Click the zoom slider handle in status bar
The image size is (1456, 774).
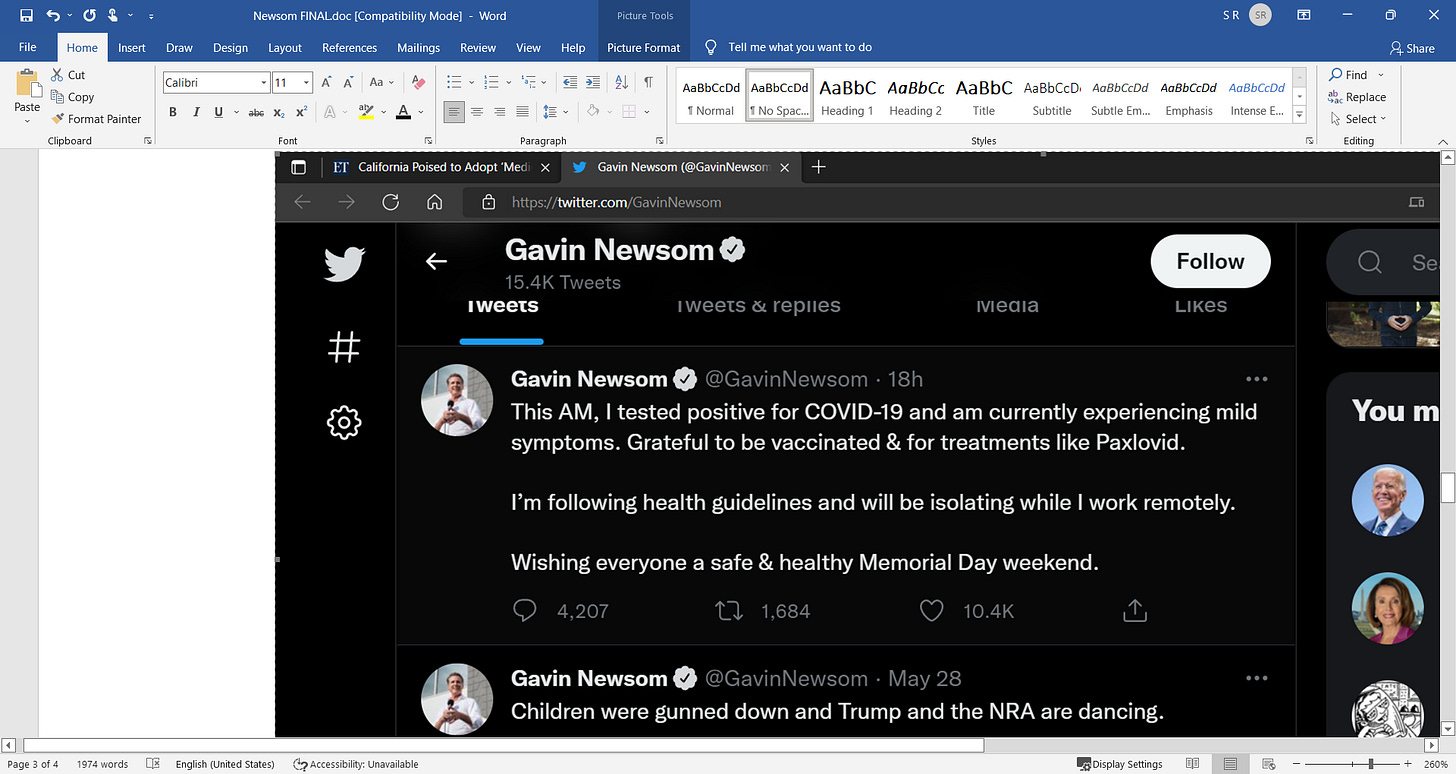point(1371,764)
